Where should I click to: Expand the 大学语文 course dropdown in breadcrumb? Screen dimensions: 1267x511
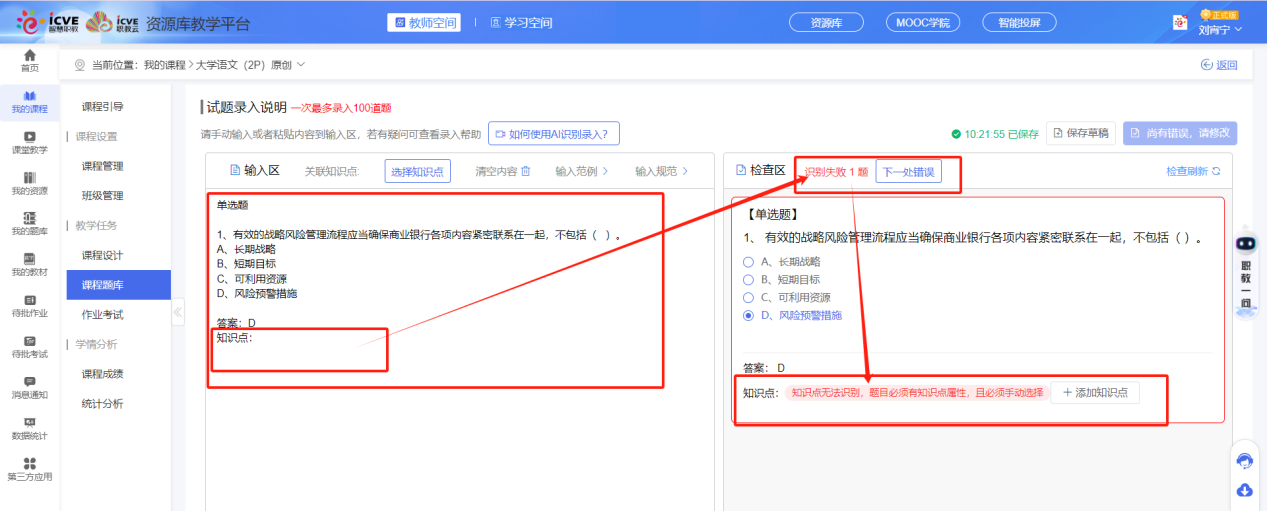point(300,65)
